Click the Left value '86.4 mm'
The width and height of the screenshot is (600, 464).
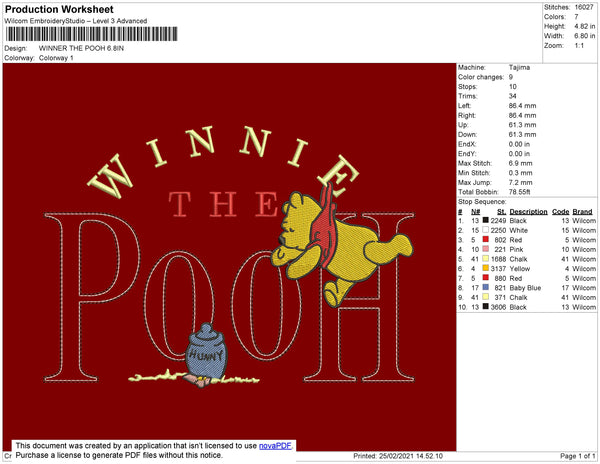[522, 106]
